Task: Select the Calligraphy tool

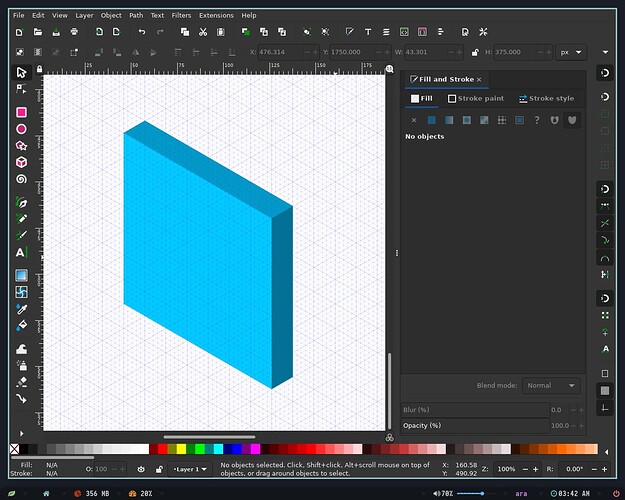Action: (x=22, y=235)
